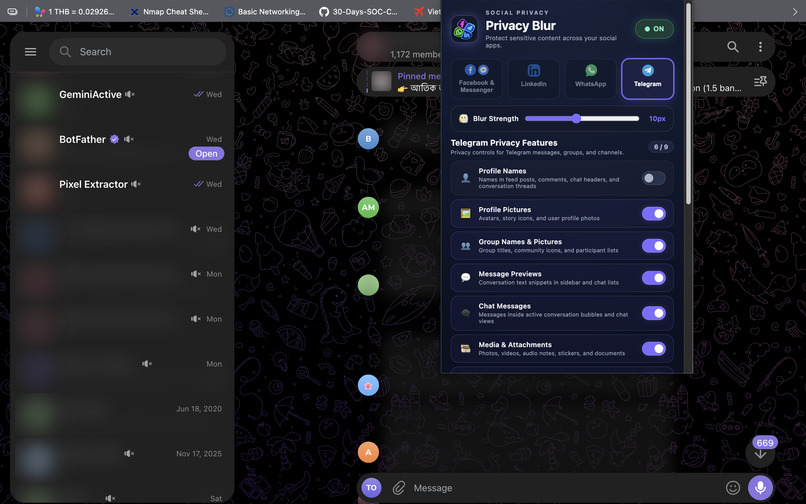Open the Pixel Extractor chat

pos(122,190)
